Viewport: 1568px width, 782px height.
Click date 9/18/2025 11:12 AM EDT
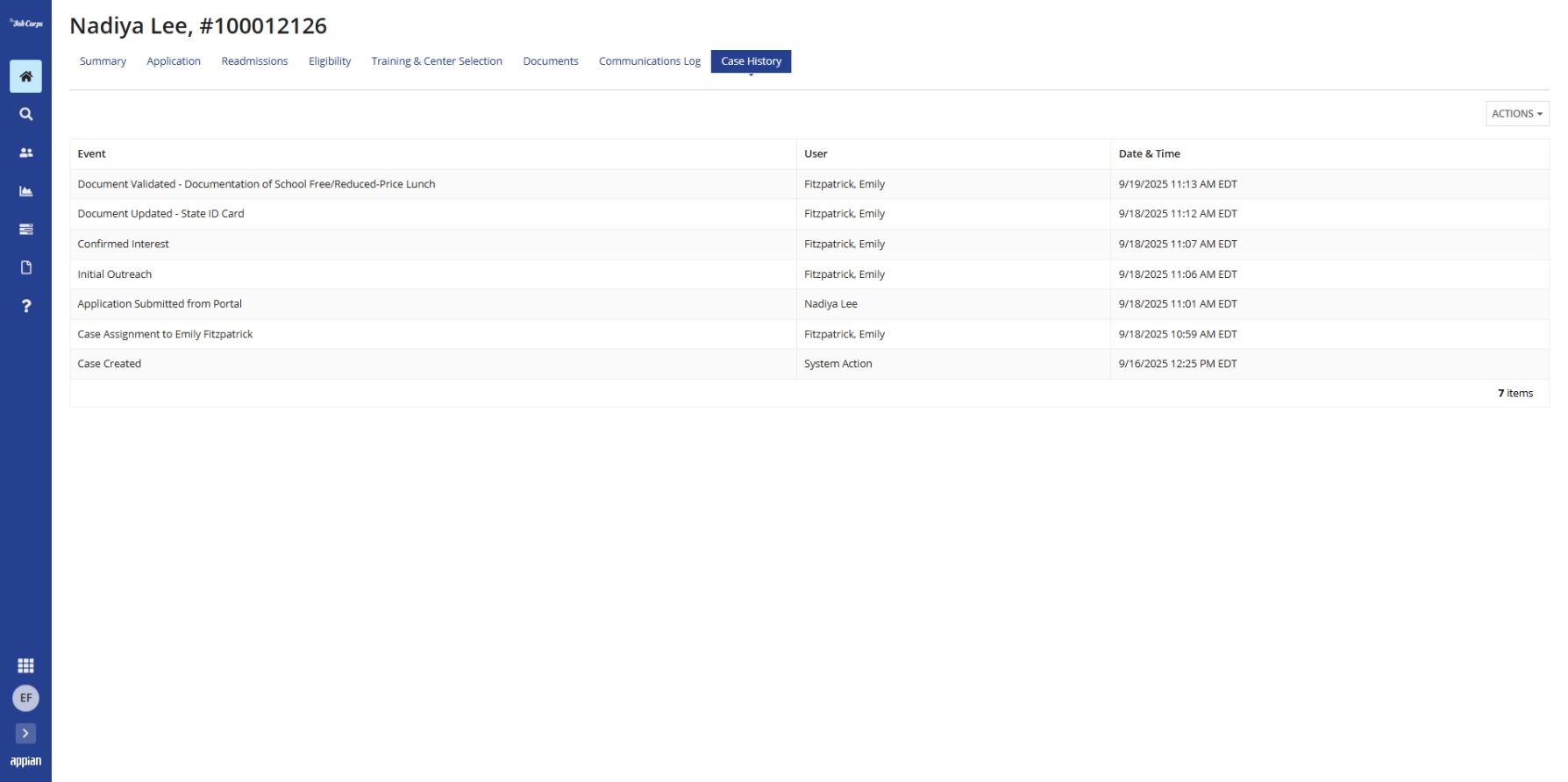(1178, 214)
